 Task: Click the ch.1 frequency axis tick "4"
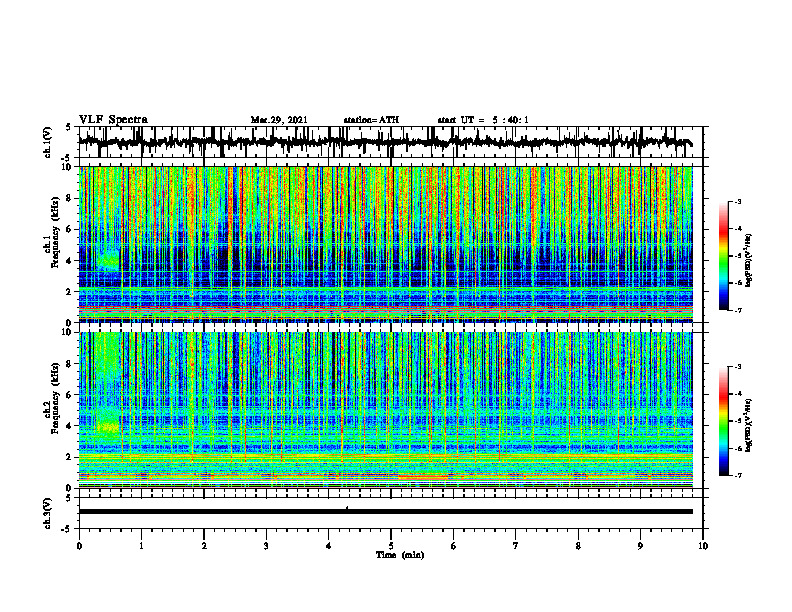pos(71,261)
